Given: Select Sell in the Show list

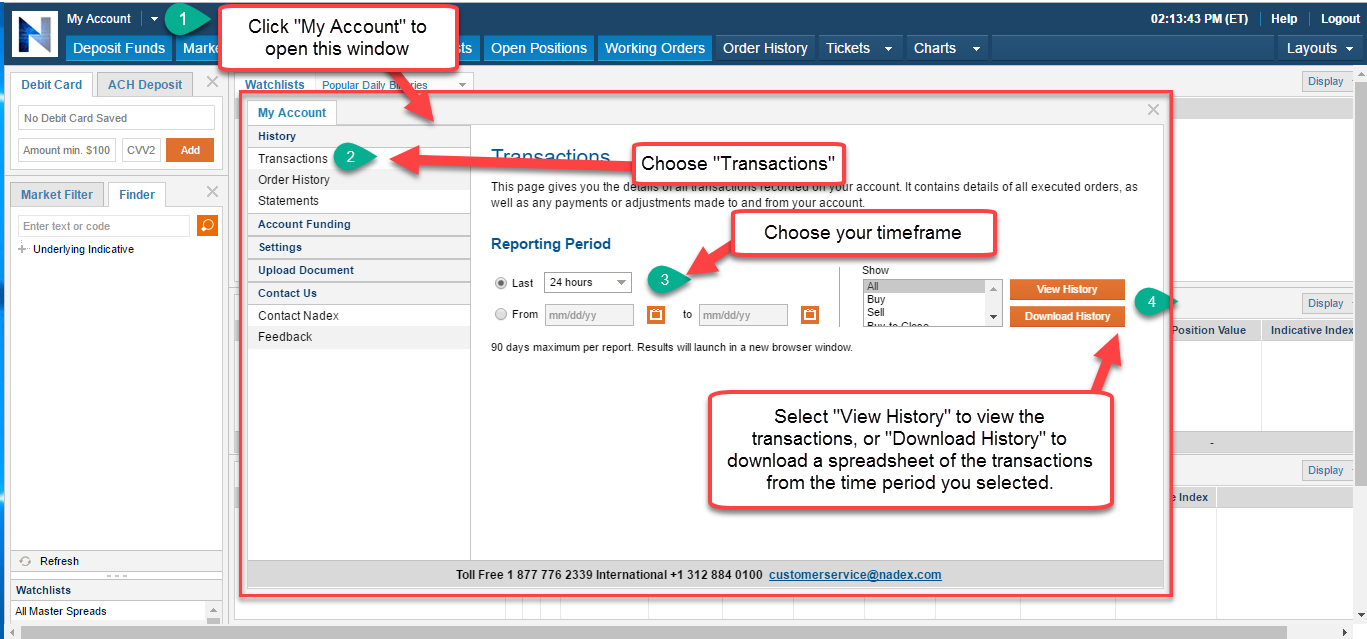Looking at the screenshot, I should pos(925,312).
